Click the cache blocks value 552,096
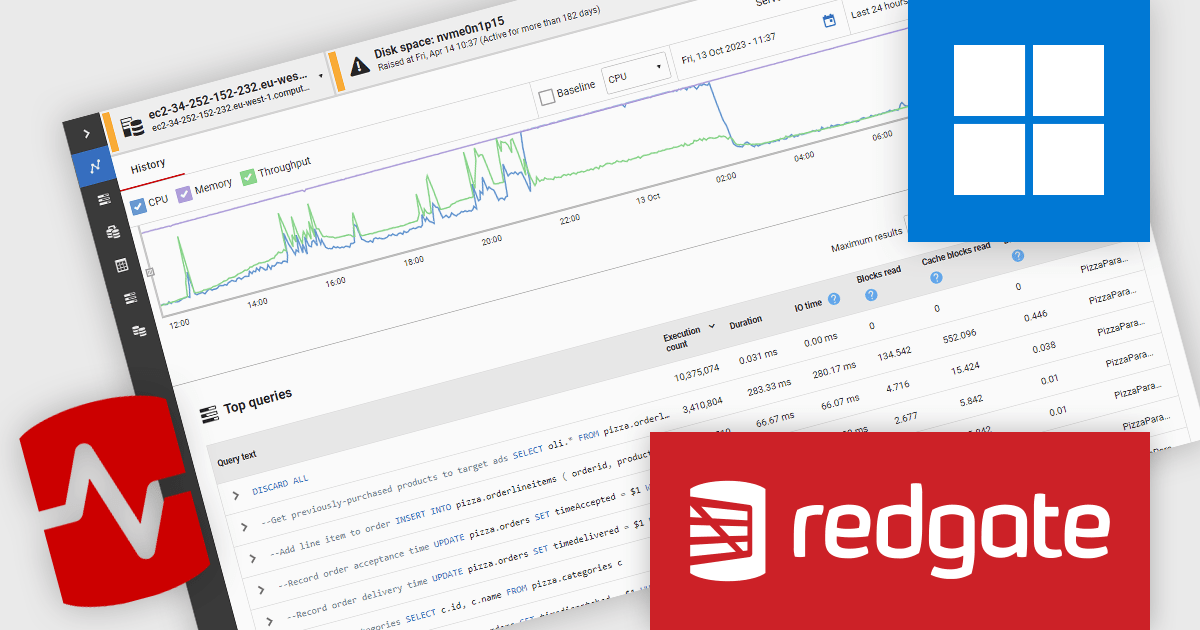1200x630 pixels. pyautogui.click(x=959, y=339)
